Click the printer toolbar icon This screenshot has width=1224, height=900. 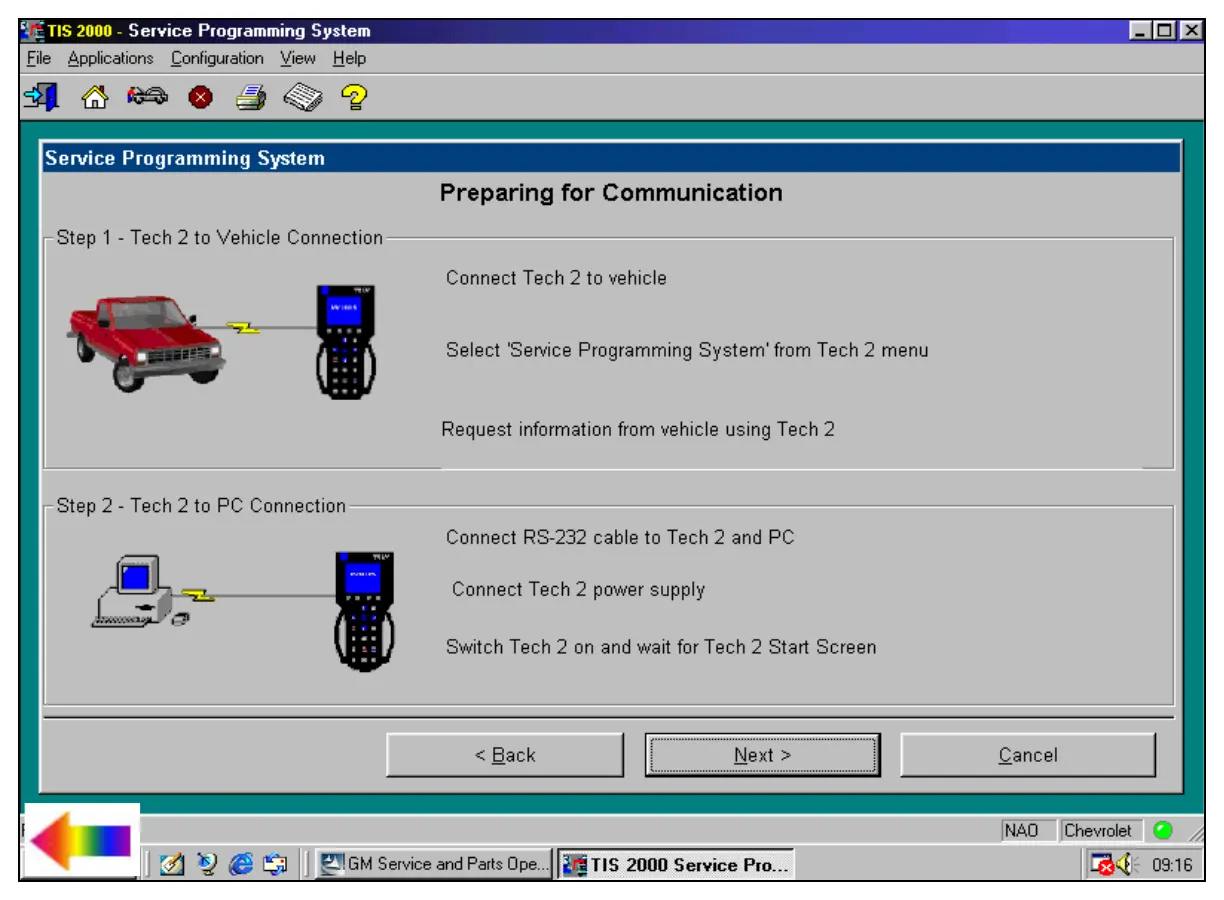point(251,98)
